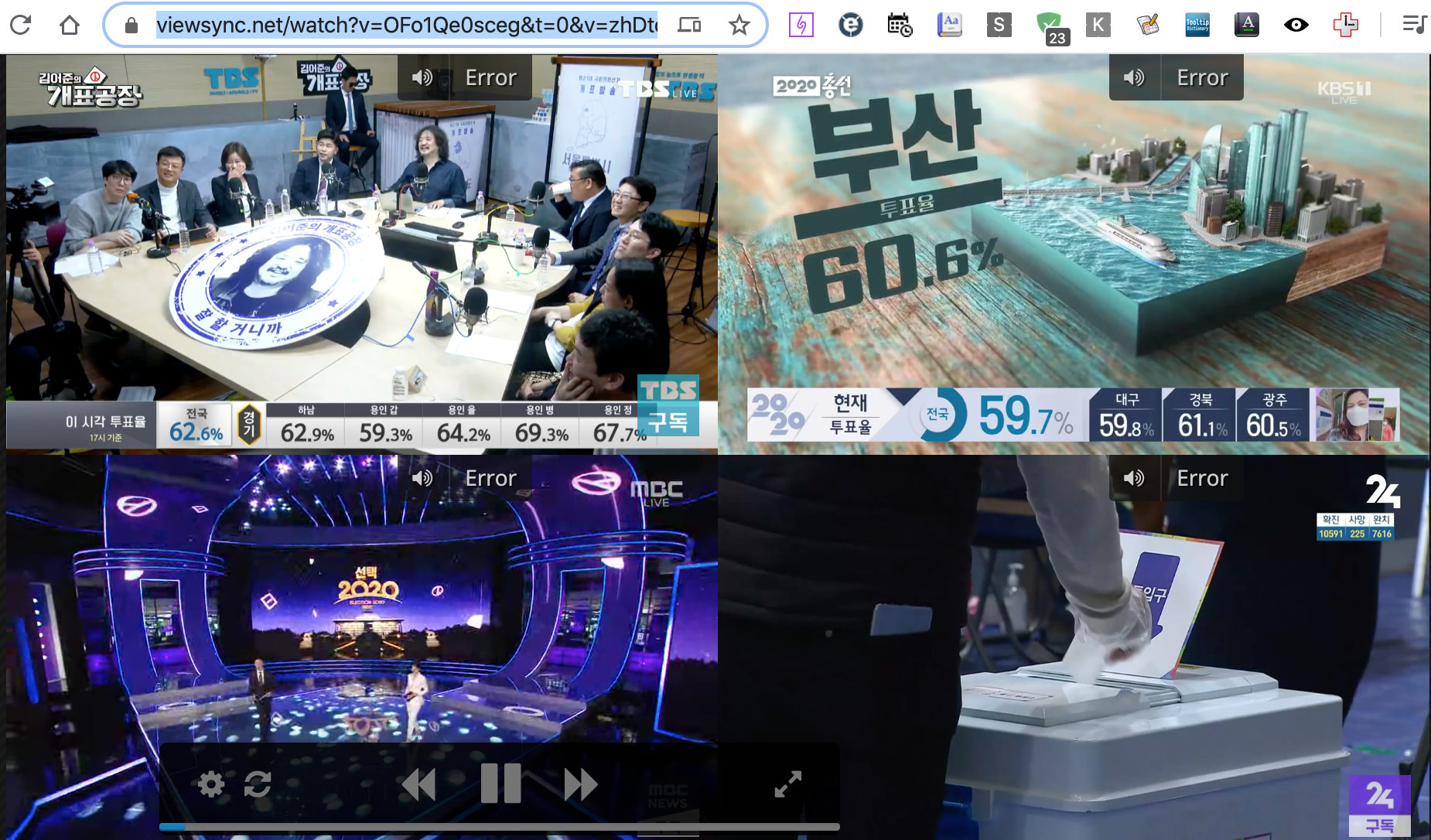
Task: Mute the ballot box video speaker
Action: pyautogui.click(x=1134, y=478)
